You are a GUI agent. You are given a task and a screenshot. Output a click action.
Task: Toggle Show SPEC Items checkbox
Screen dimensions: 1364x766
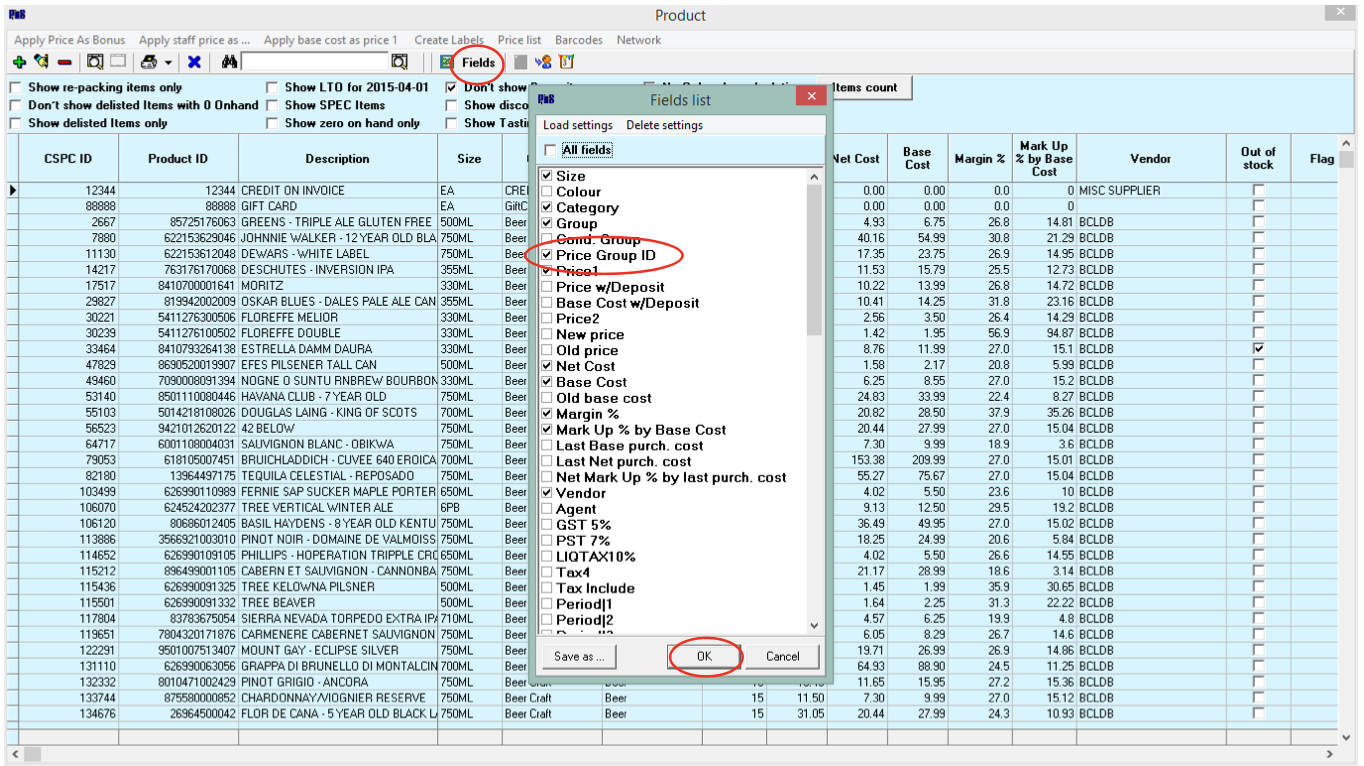pyautogui.click(x=272, y=106)
